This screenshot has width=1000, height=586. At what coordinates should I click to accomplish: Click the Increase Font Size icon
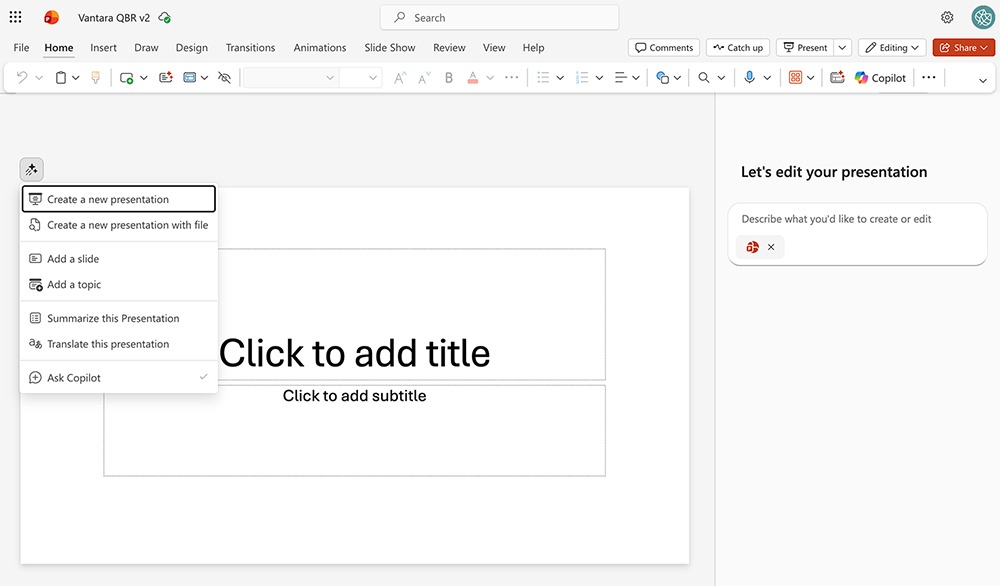click(400, 78)
